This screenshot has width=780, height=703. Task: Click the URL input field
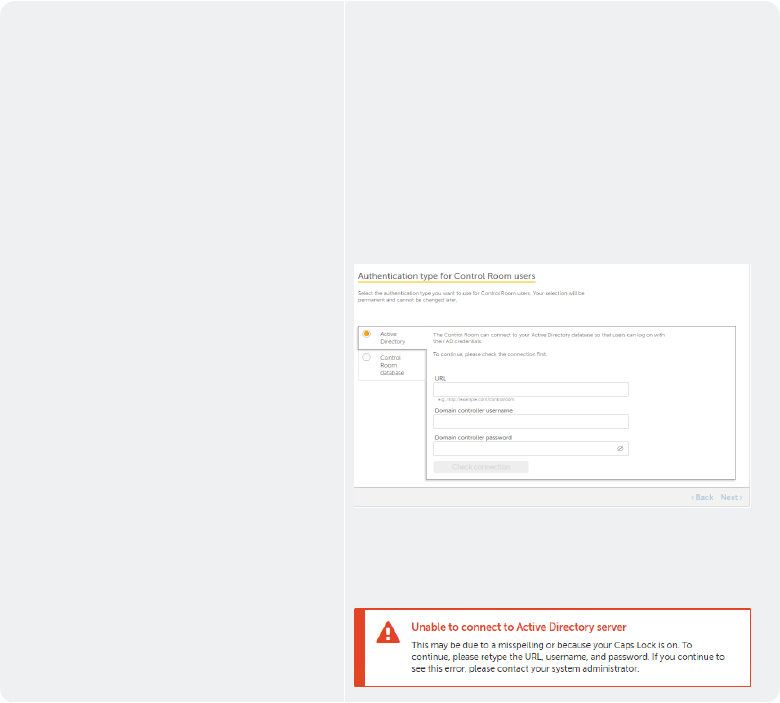pos(531,389)
